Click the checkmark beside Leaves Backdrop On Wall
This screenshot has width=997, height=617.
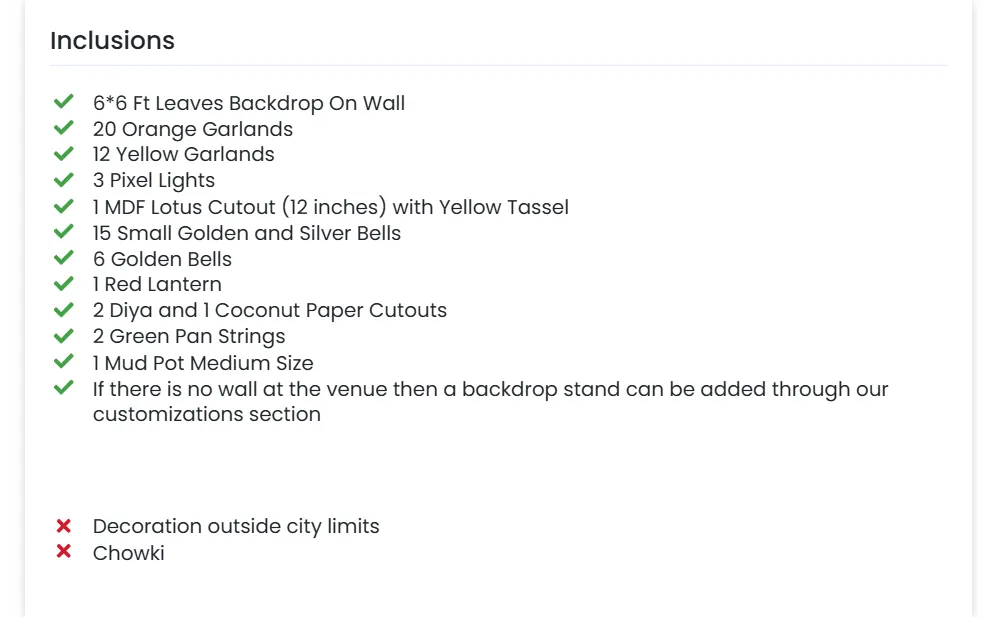pos(64,102)
